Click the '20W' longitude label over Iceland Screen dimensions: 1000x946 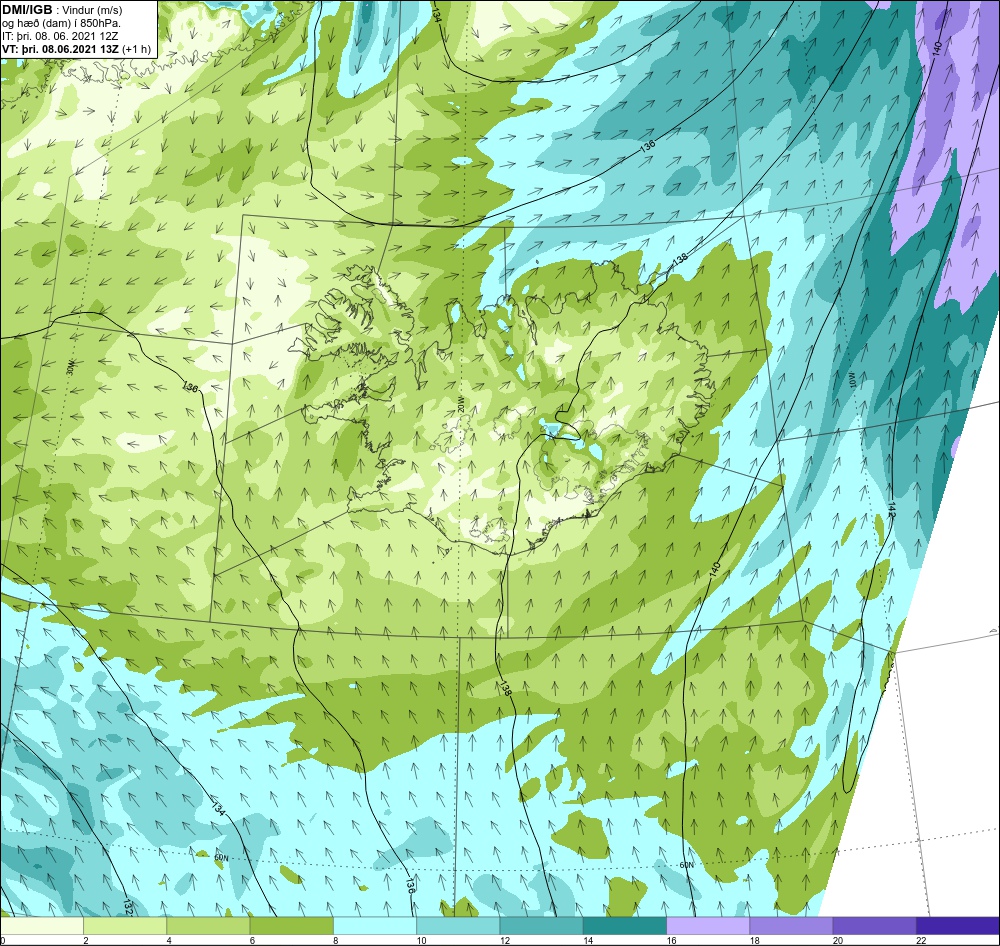click(x=460, y=404)
